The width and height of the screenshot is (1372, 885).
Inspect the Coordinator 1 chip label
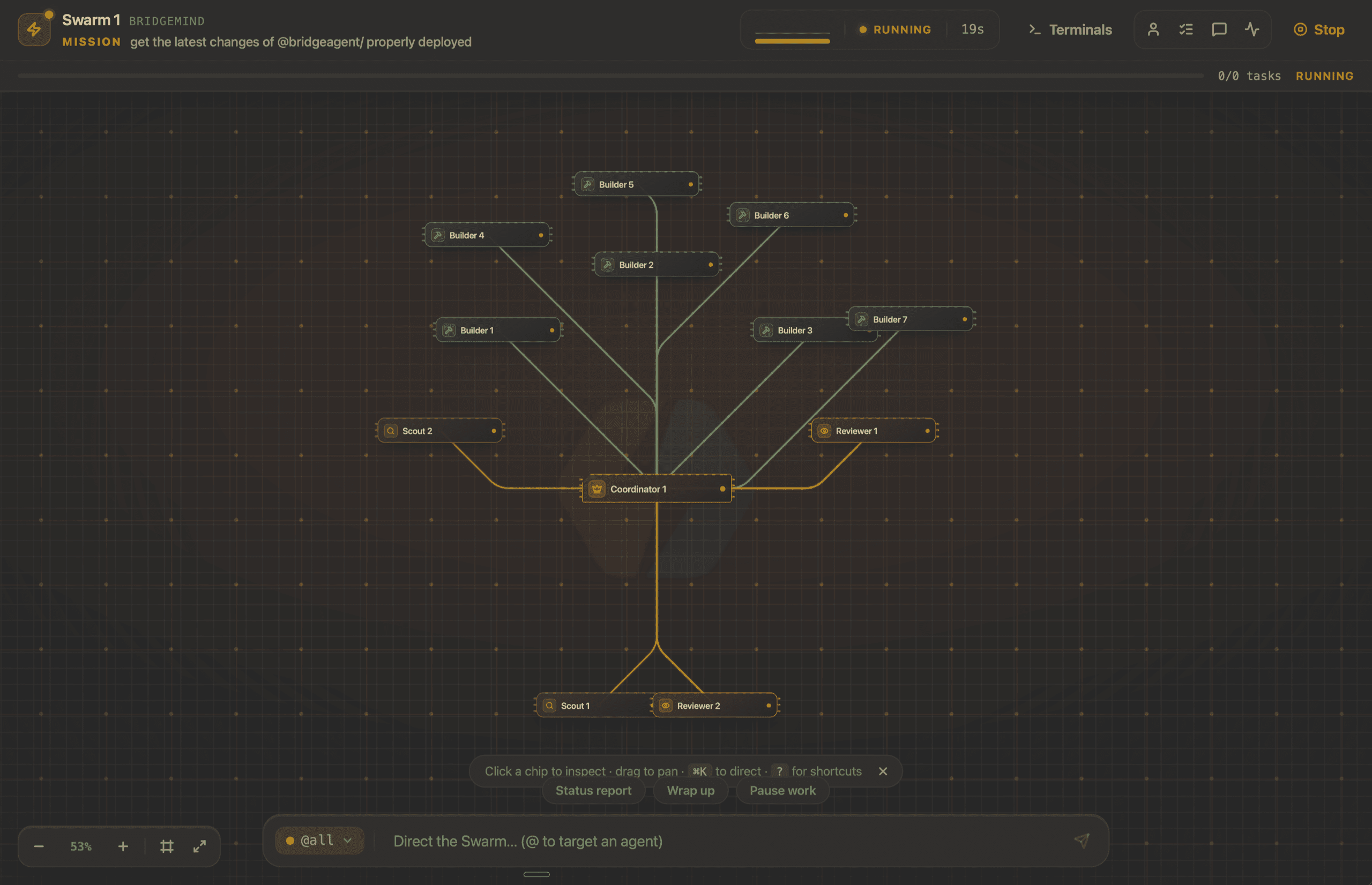click(x=639, y=489)
